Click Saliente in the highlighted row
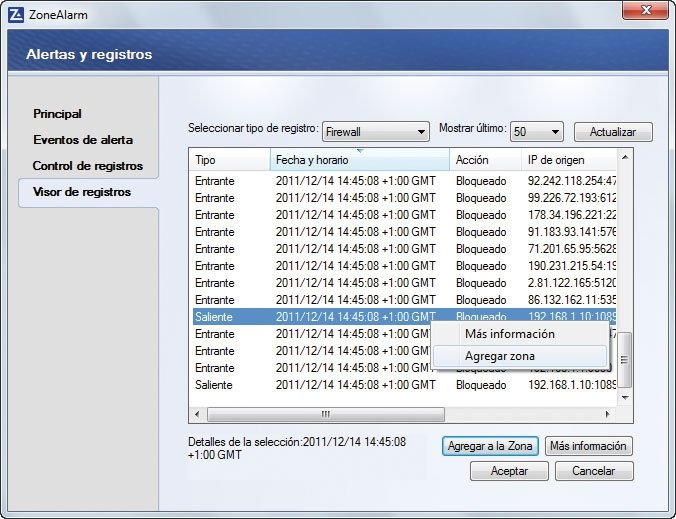This screenshot has width=676, height=519. click(213, 317)
